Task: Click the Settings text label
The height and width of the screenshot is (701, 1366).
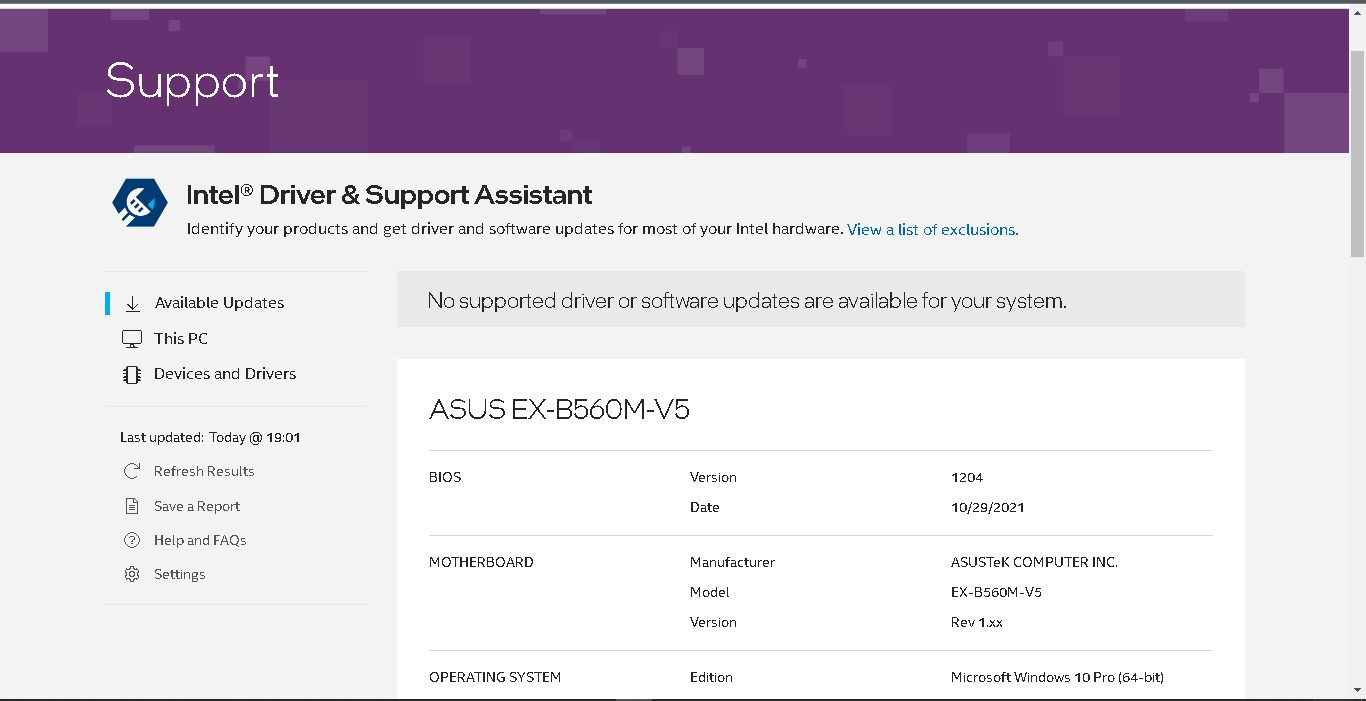Action: pyautogui.click(x=179, y=573)
